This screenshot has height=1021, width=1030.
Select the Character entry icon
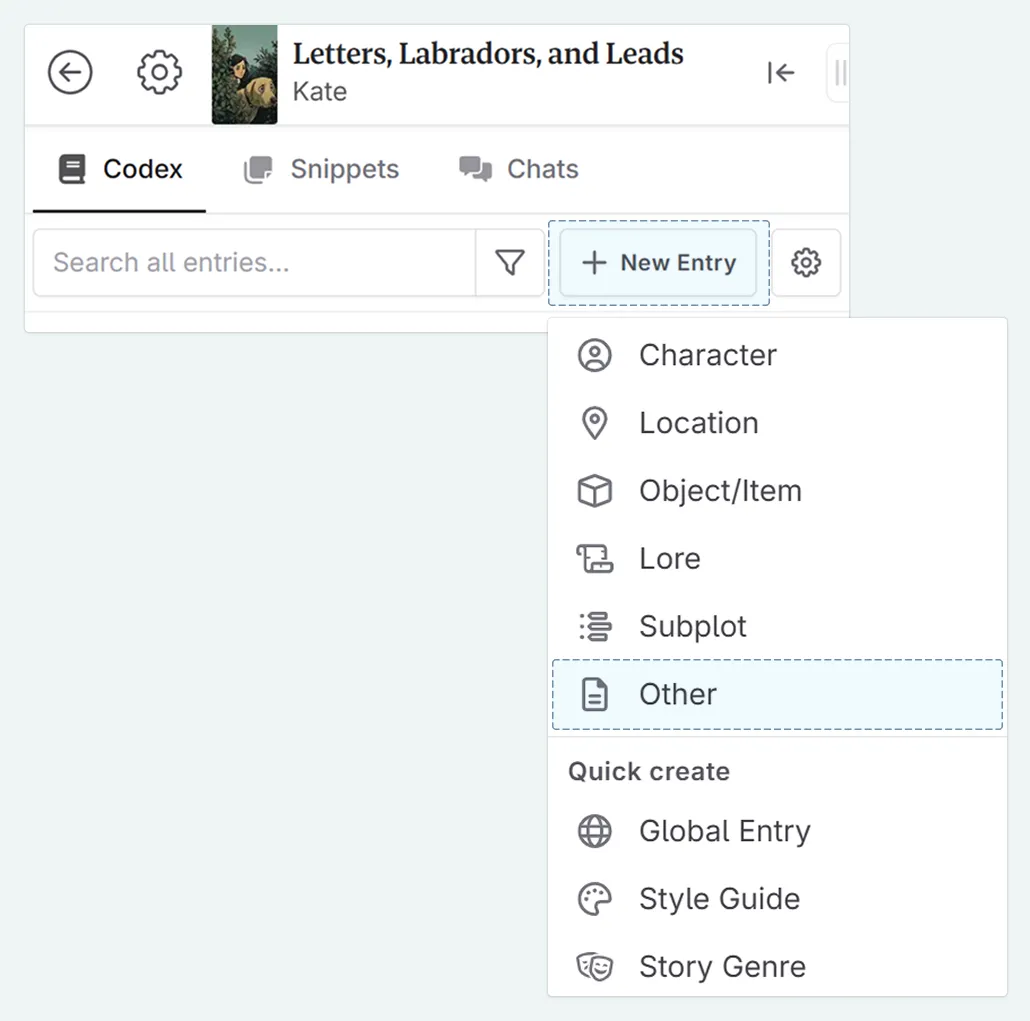595,354
